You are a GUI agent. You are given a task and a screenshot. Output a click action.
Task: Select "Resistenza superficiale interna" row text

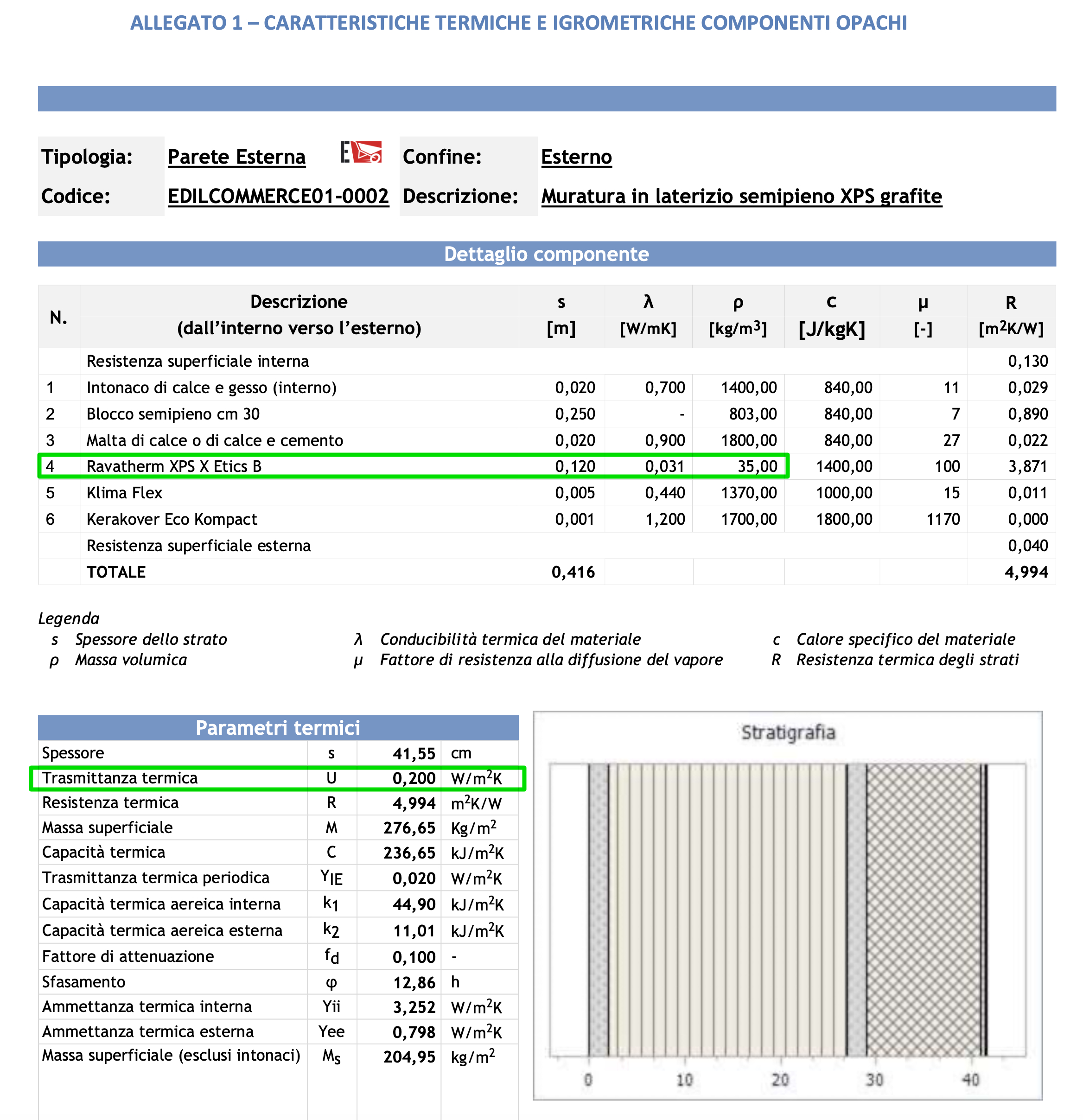198,361
